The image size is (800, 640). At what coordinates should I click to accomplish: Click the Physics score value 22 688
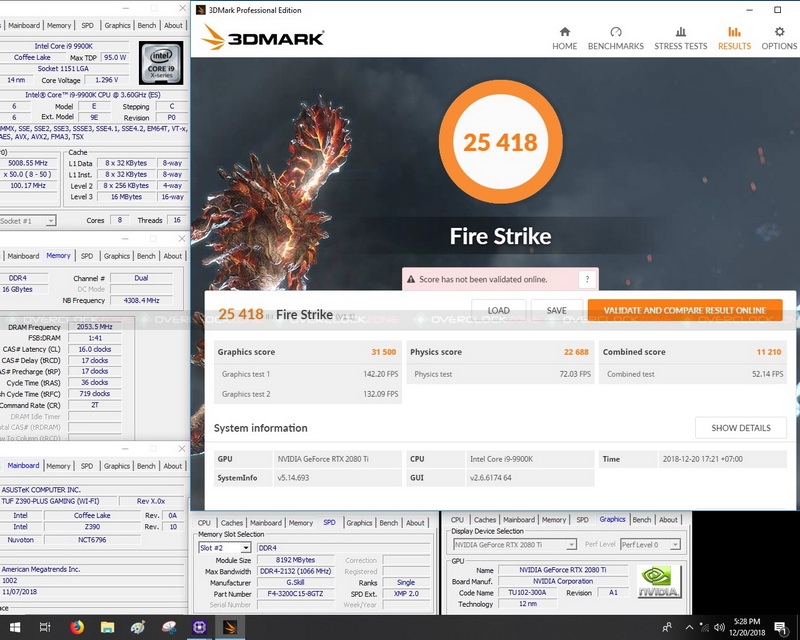(576, 352)
